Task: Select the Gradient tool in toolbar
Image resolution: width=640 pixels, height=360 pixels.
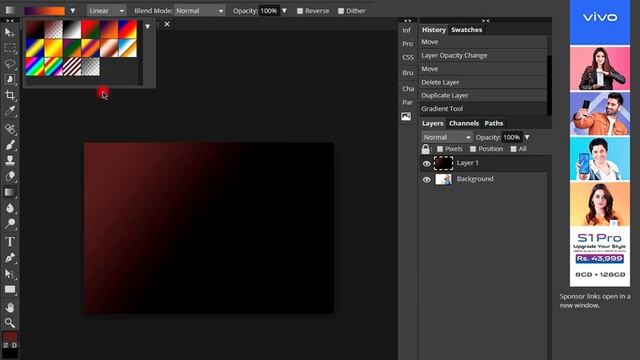Action: click(x=9, y=192)
